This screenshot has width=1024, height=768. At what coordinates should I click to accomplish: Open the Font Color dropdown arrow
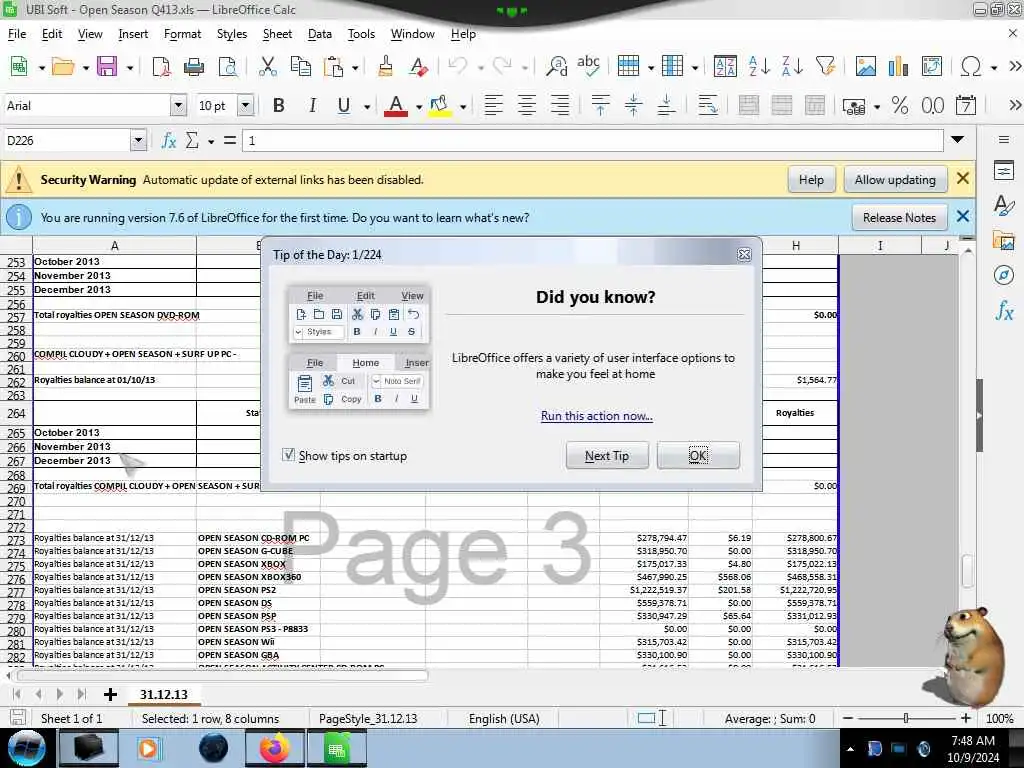tap(419, 106)
